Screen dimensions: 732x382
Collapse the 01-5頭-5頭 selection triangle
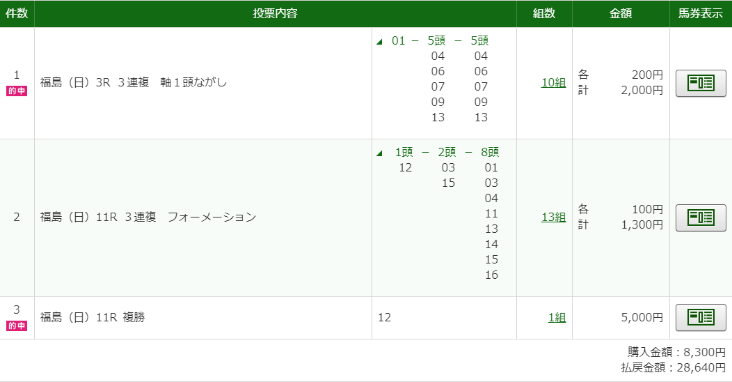coord(380,42)
